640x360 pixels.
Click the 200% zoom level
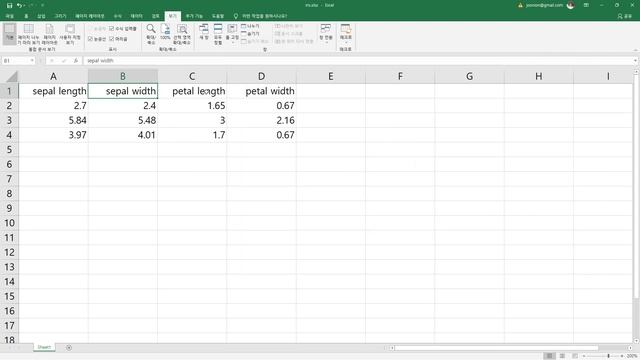(632, 356)
